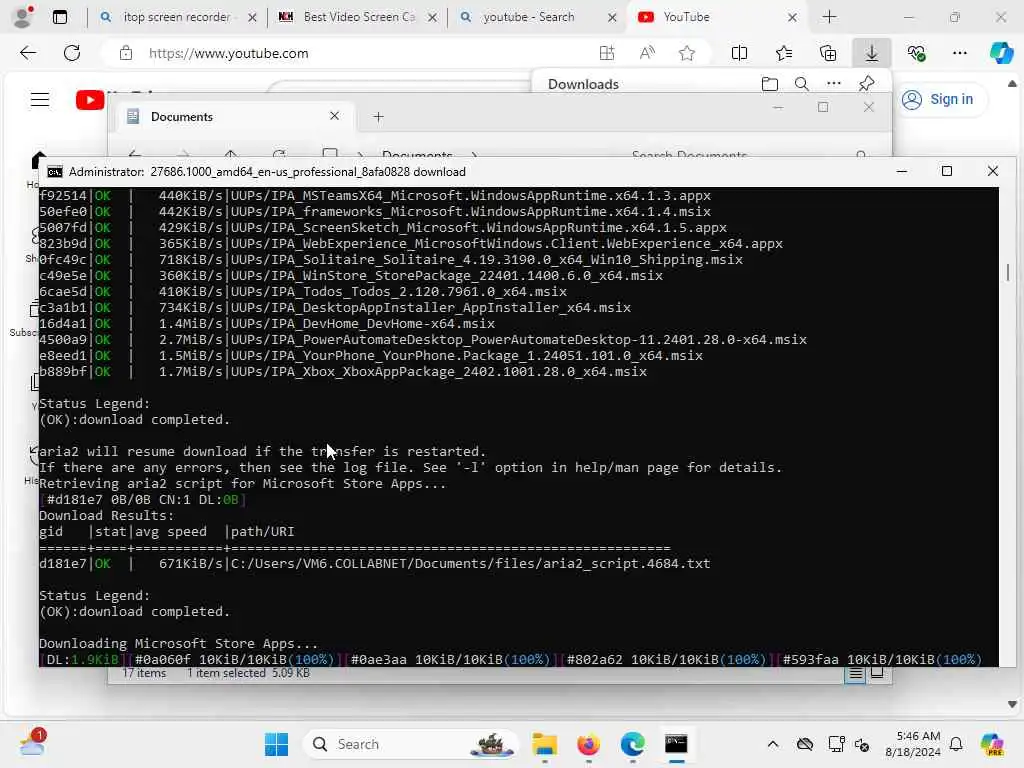
Task: Click the site info lock icon
Action: [x=126, y=53]
